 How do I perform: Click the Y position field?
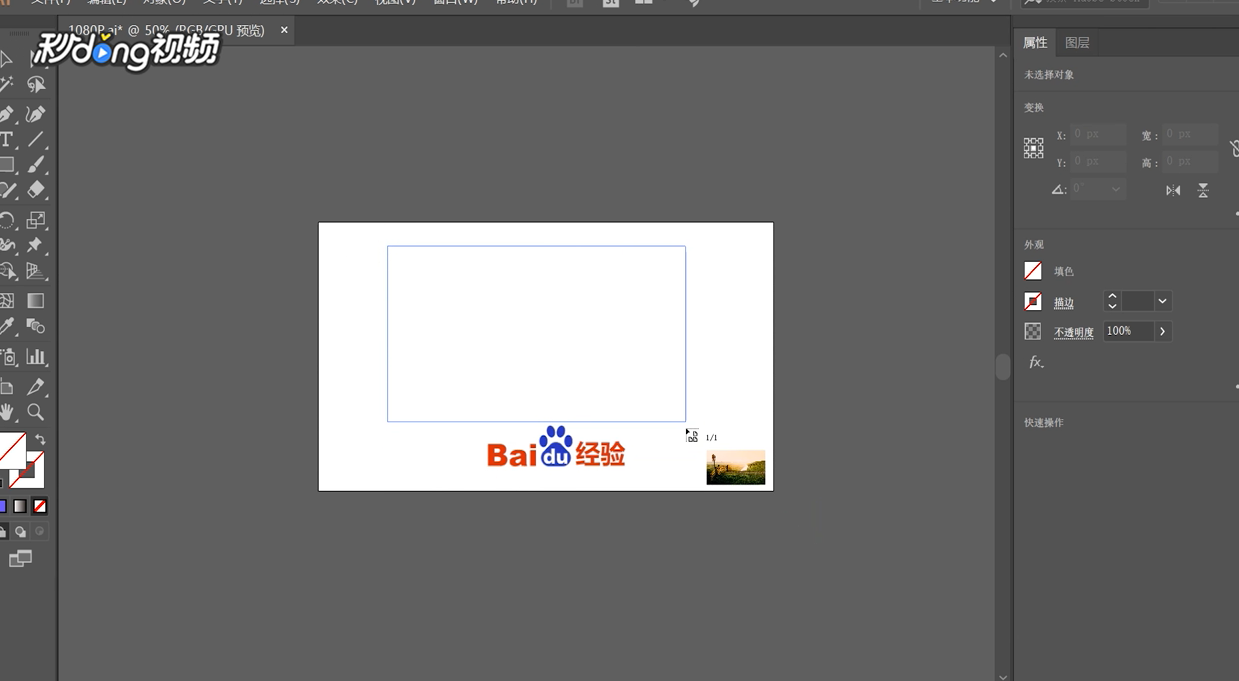(1098, 161)
